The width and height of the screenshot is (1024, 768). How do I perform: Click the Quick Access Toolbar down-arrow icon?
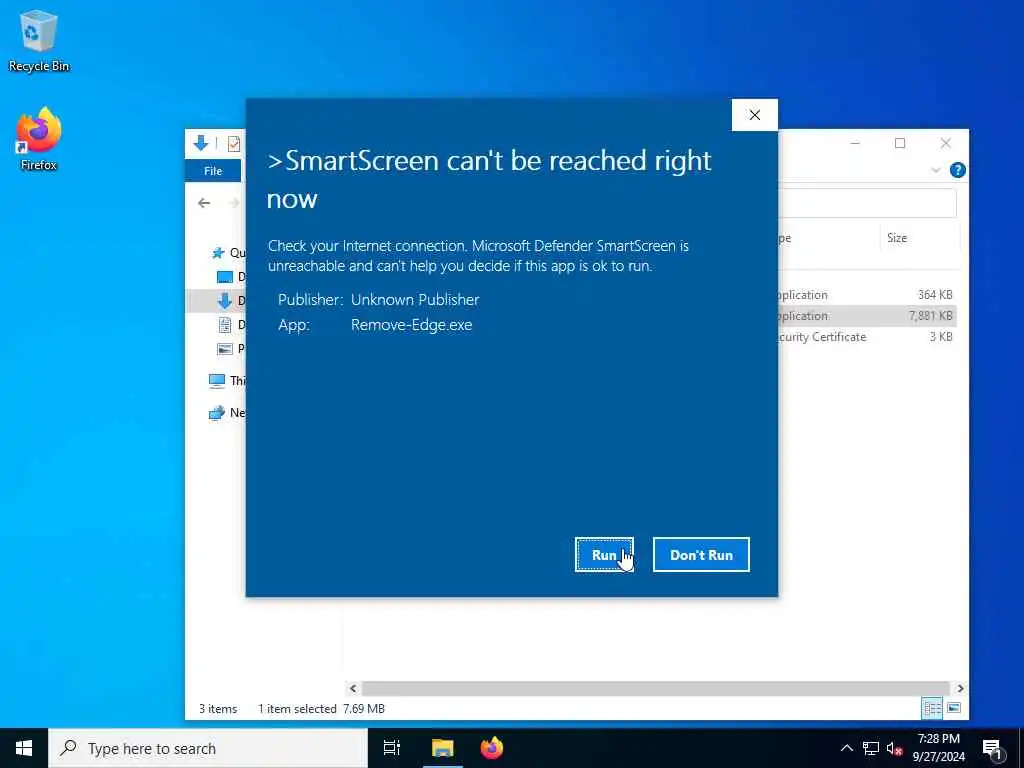(x=200, y=143)
